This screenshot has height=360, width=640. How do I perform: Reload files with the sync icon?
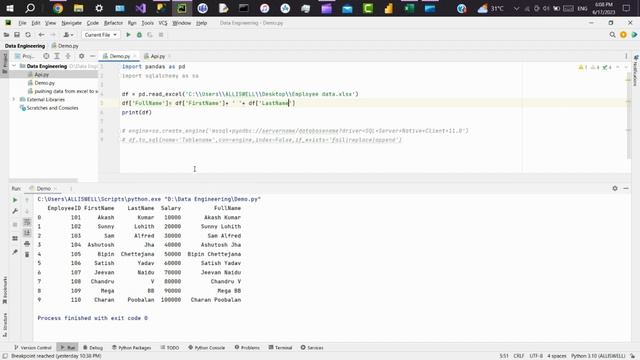point(28,35)
